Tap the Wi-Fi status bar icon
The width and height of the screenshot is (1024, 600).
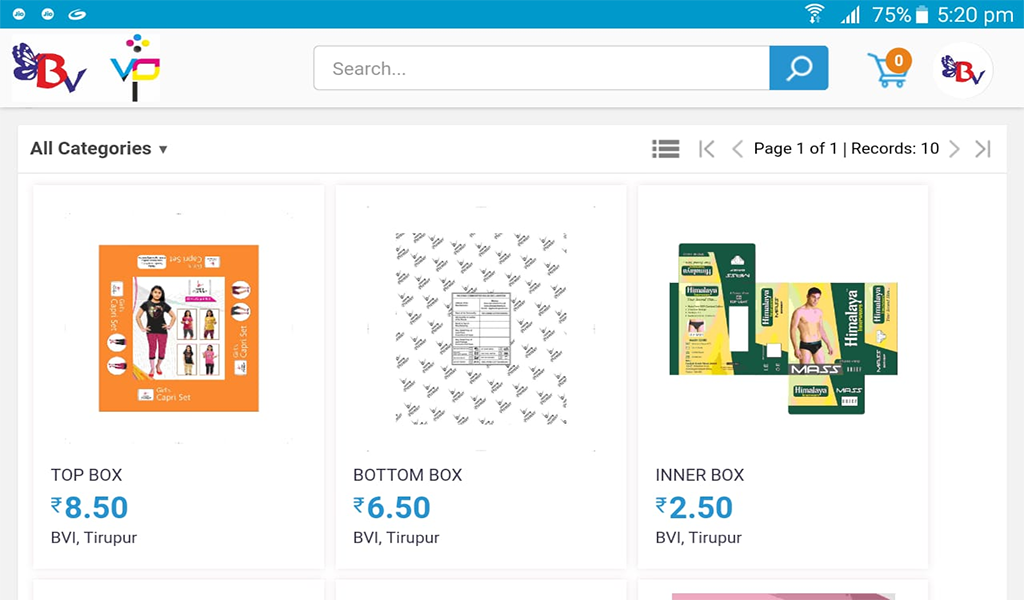pos(814,14)
